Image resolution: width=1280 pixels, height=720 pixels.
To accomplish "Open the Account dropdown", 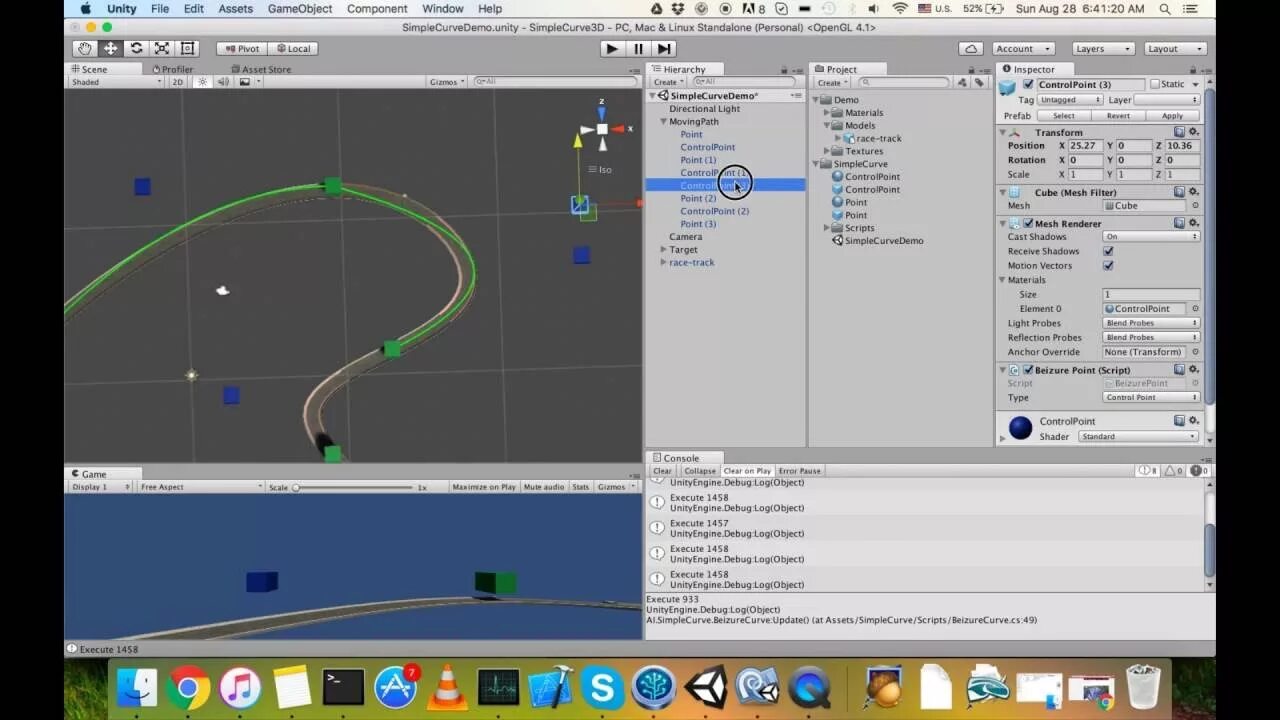I will point(1023,48).
